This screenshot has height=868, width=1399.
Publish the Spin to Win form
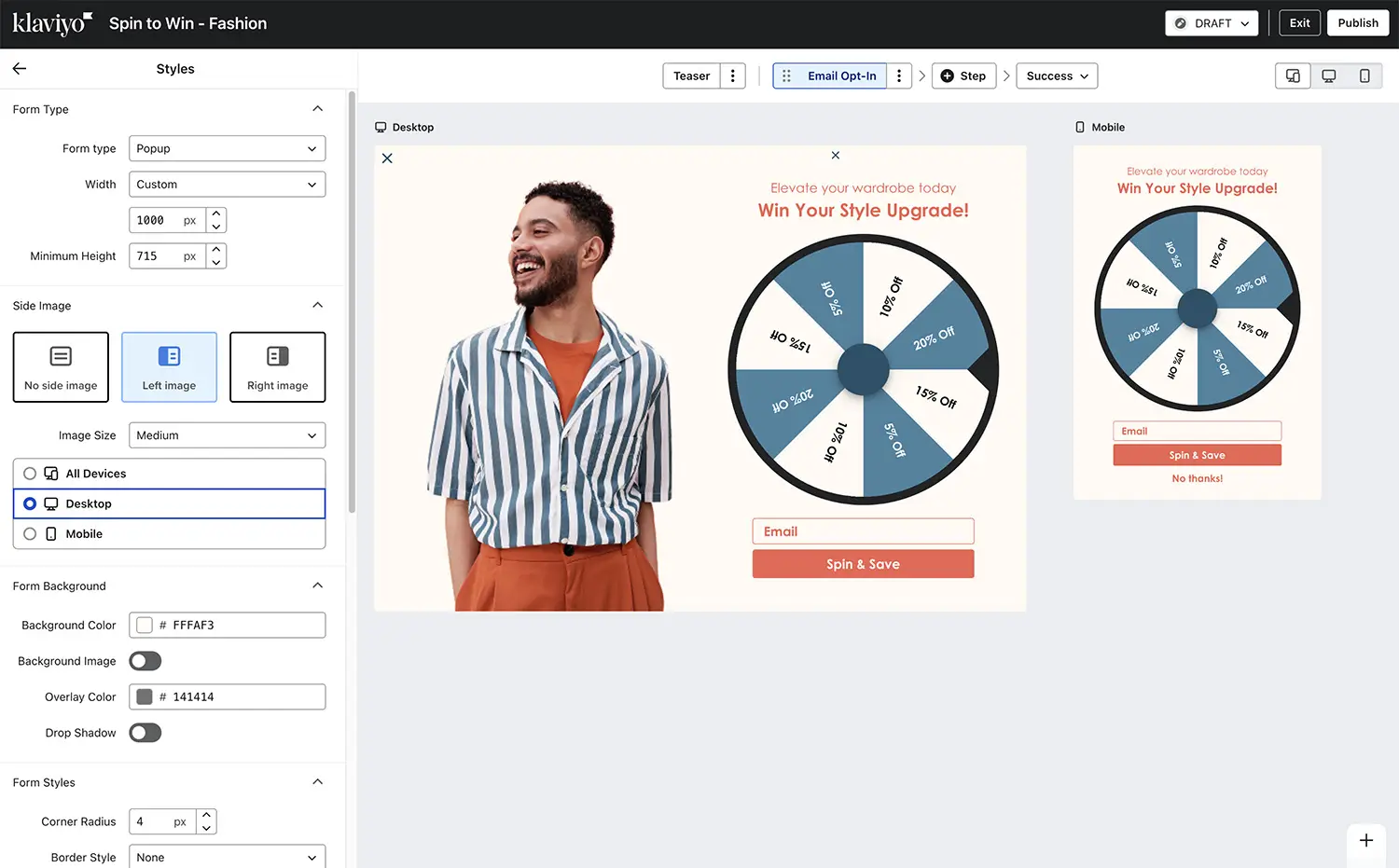pos(1358,22)
